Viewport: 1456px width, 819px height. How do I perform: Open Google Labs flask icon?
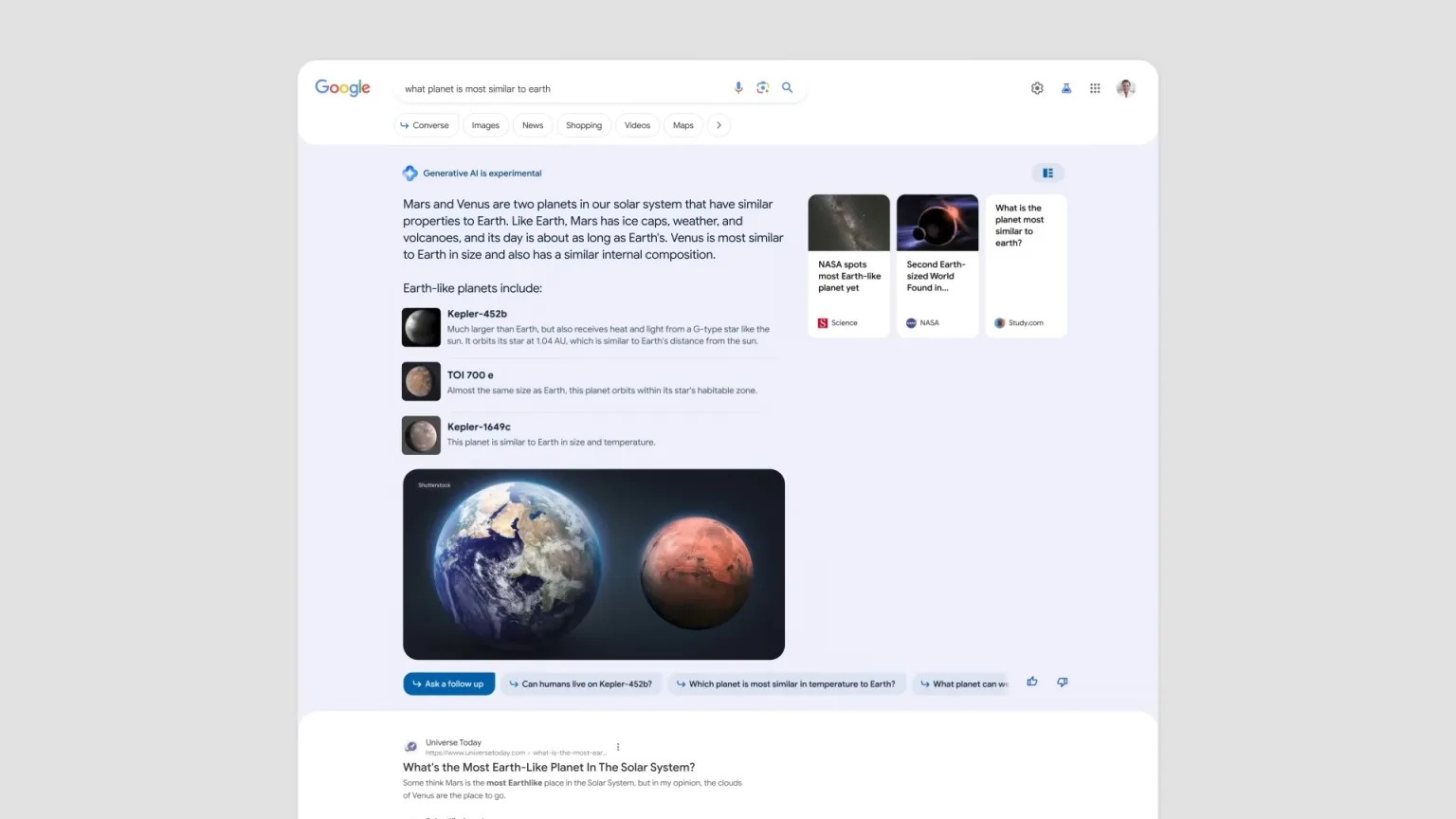[x=1065, y=87]
